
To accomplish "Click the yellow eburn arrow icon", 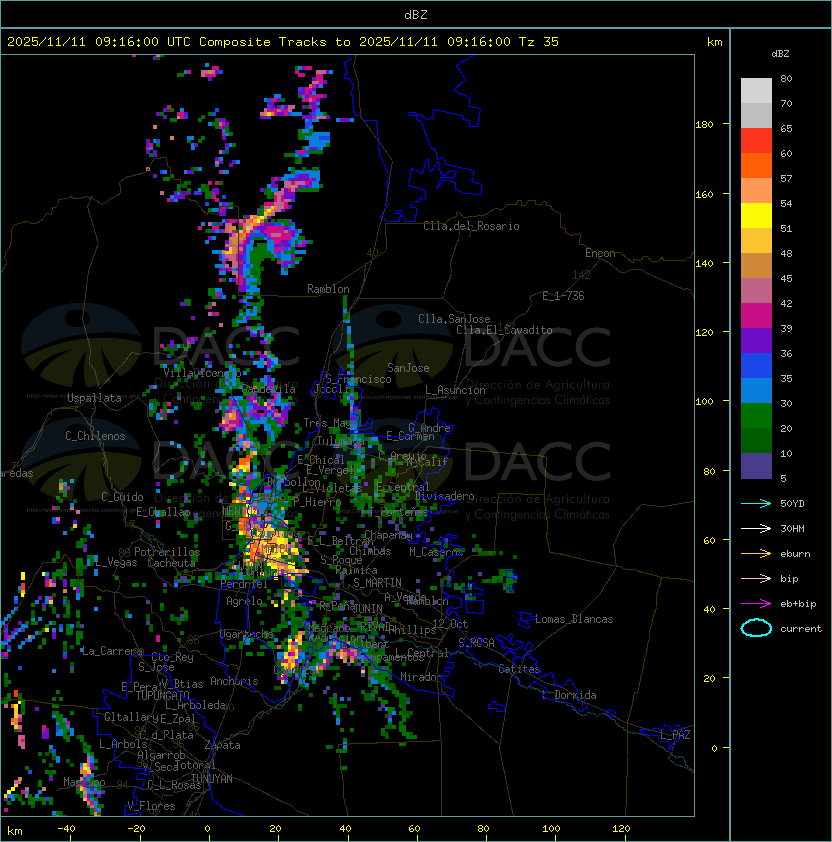I will click(756, 554).
